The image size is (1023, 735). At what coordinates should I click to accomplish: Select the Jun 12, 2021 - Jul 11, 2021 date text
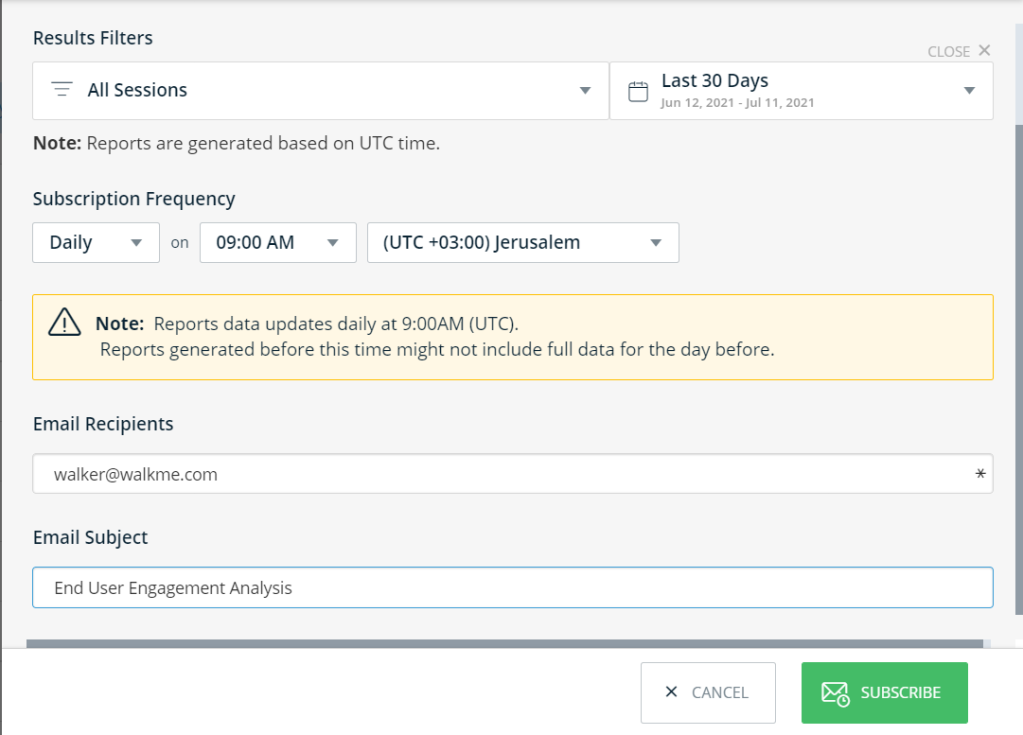coord(737,103)
